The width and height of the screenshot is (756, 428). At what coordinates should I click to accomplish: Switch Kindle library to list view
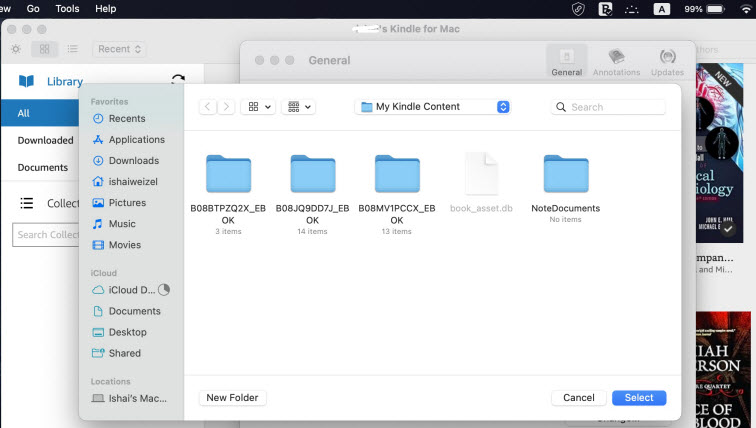(x=72, y=49)
